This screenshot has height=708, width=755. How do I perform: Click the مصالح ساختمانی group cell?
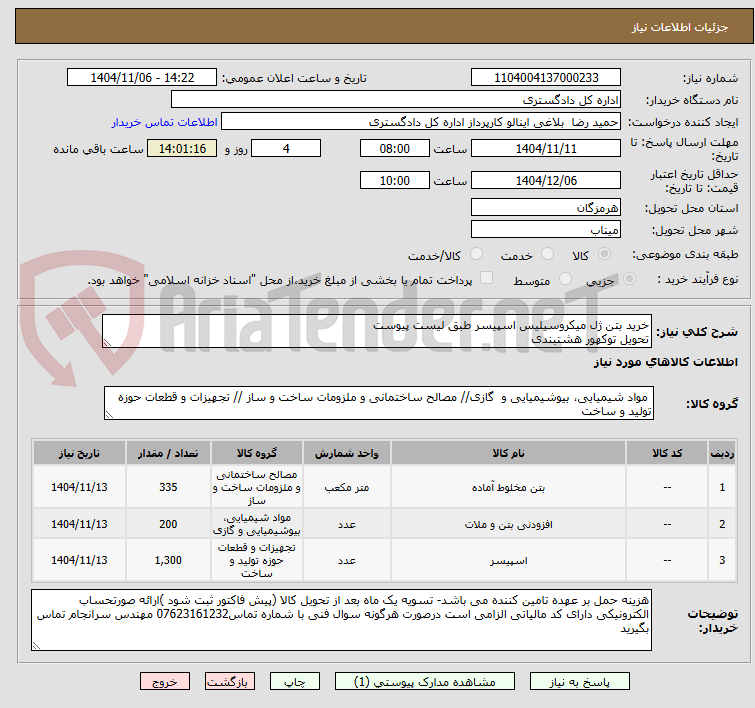[x=257, y=487]
